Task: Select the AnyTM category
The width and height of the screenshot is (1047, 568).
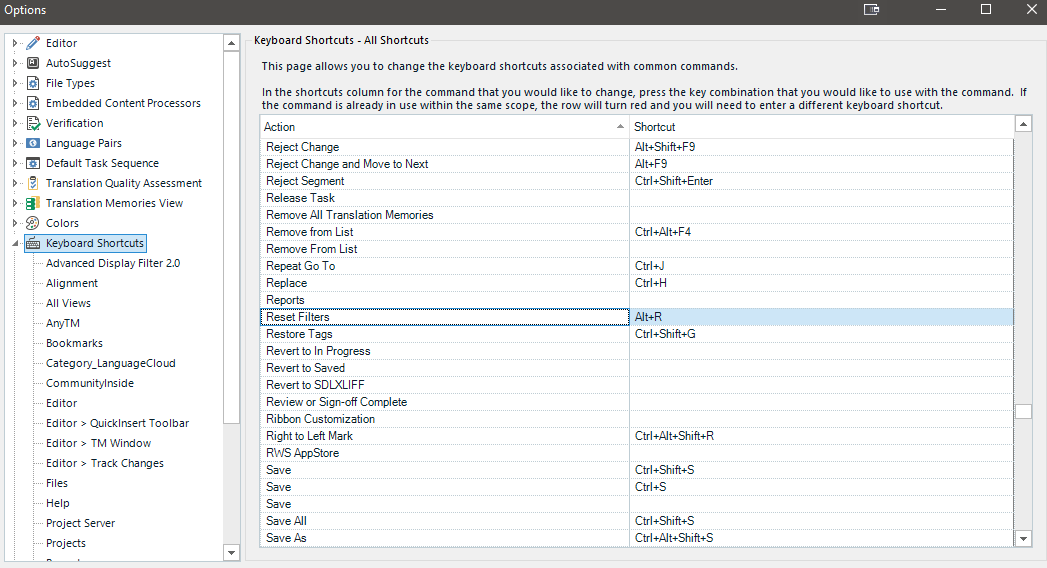Action: [63, 323]
